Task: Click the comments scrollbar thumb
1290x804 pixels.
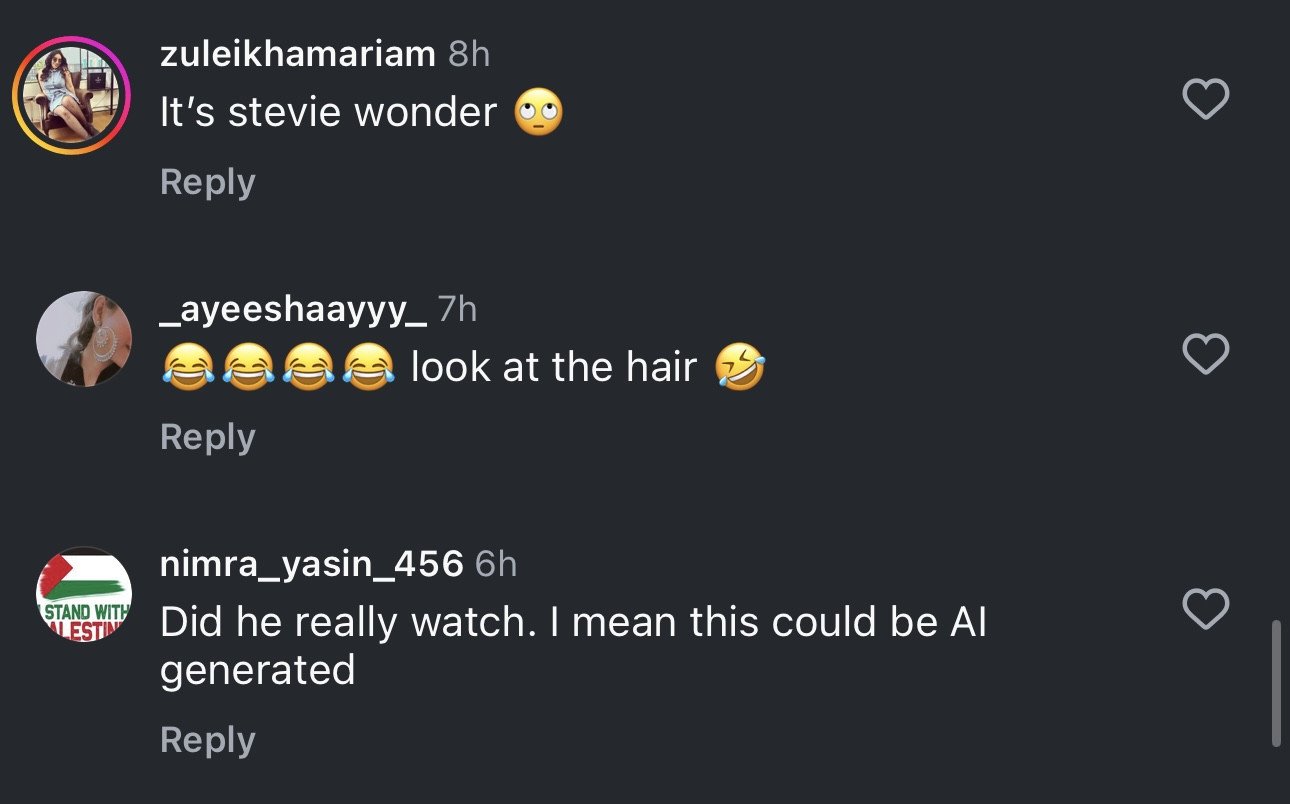Action: [x=1276, y=684]
